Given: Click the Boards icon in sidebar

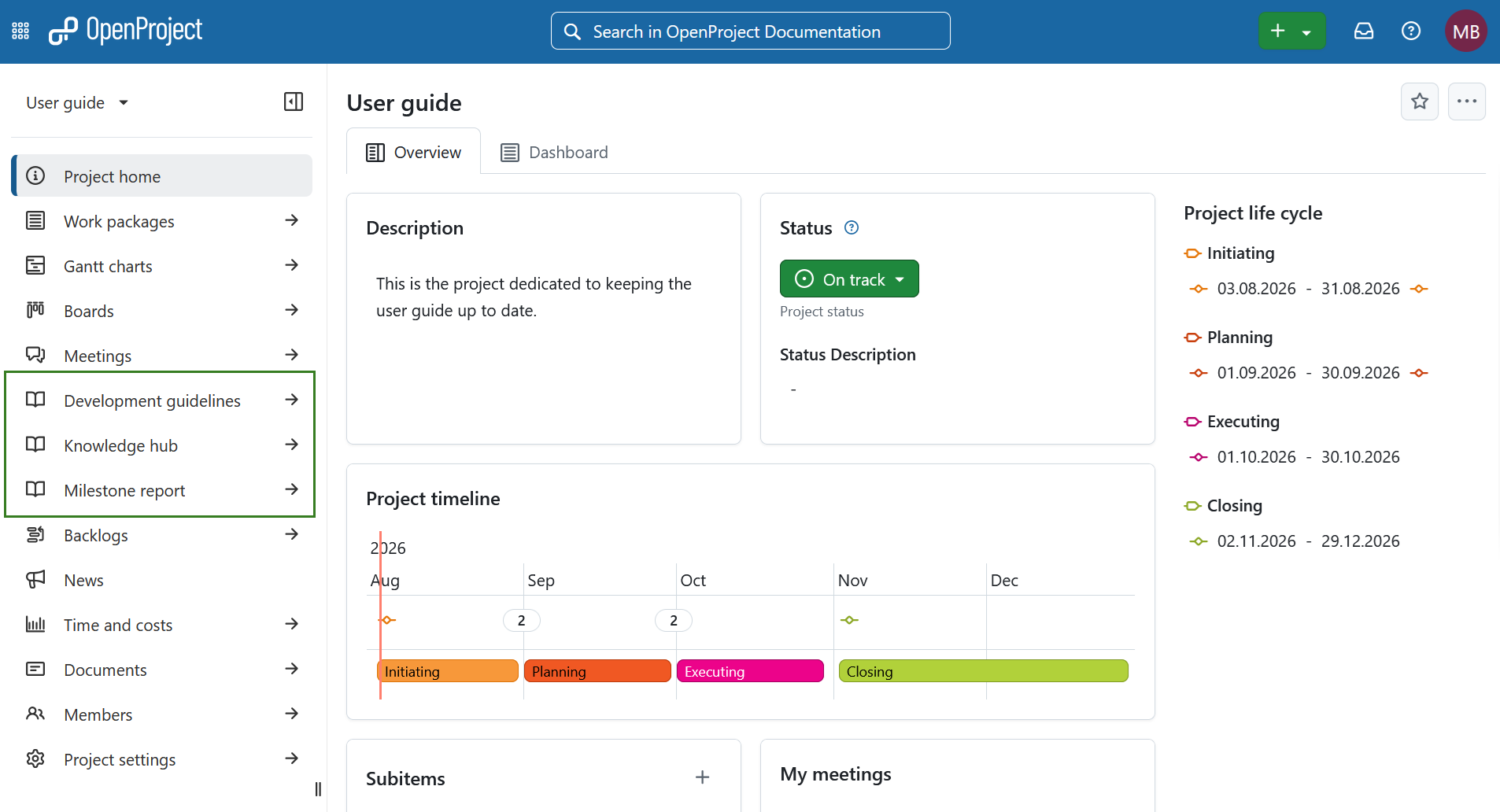Looking at the screenshot, I should tap(35, 310).
